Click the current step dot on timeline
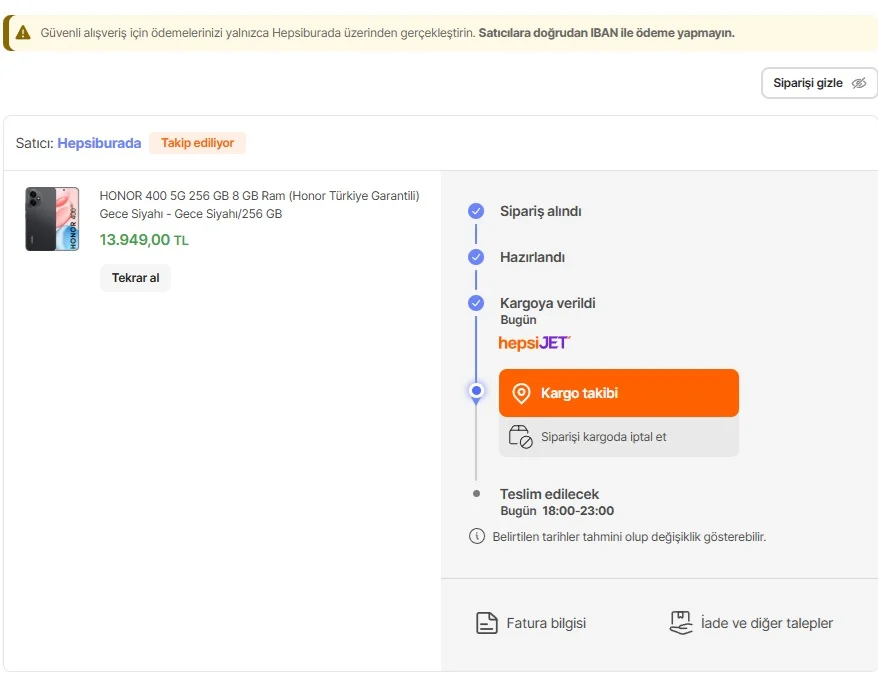 (x=476, y=390)
